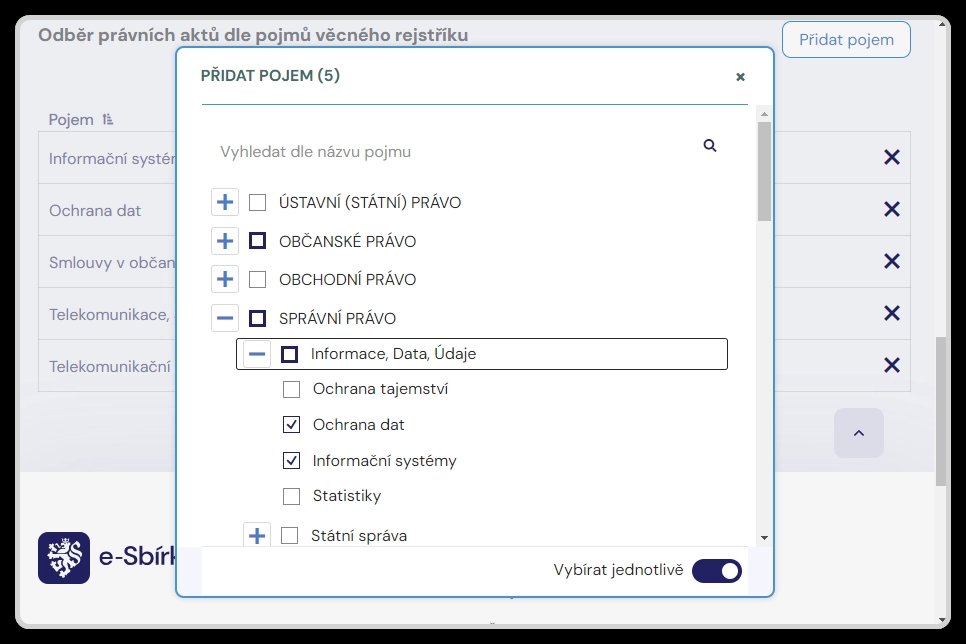Toggle the Vybírat jednotlivě switch
Image resolution: width=966 pixels, height=644 pixels.
pos(717,570)
